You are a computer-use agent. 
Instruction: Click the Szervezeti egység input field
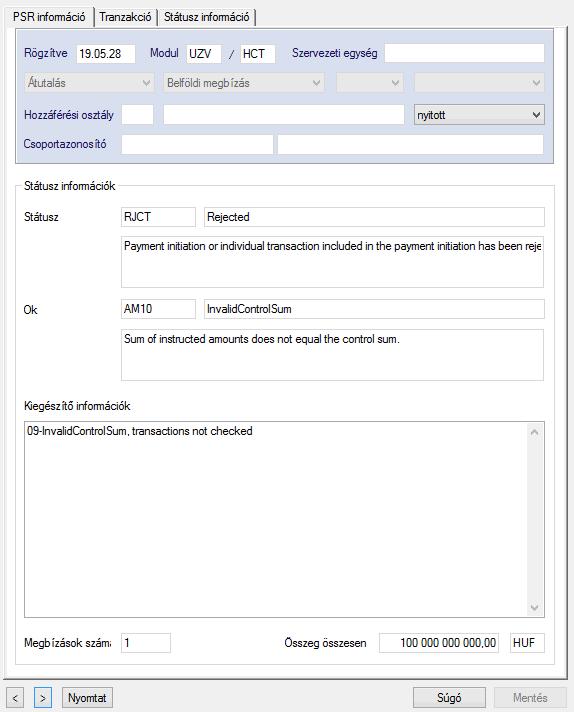pyautogui.click(x=464, y=53)
